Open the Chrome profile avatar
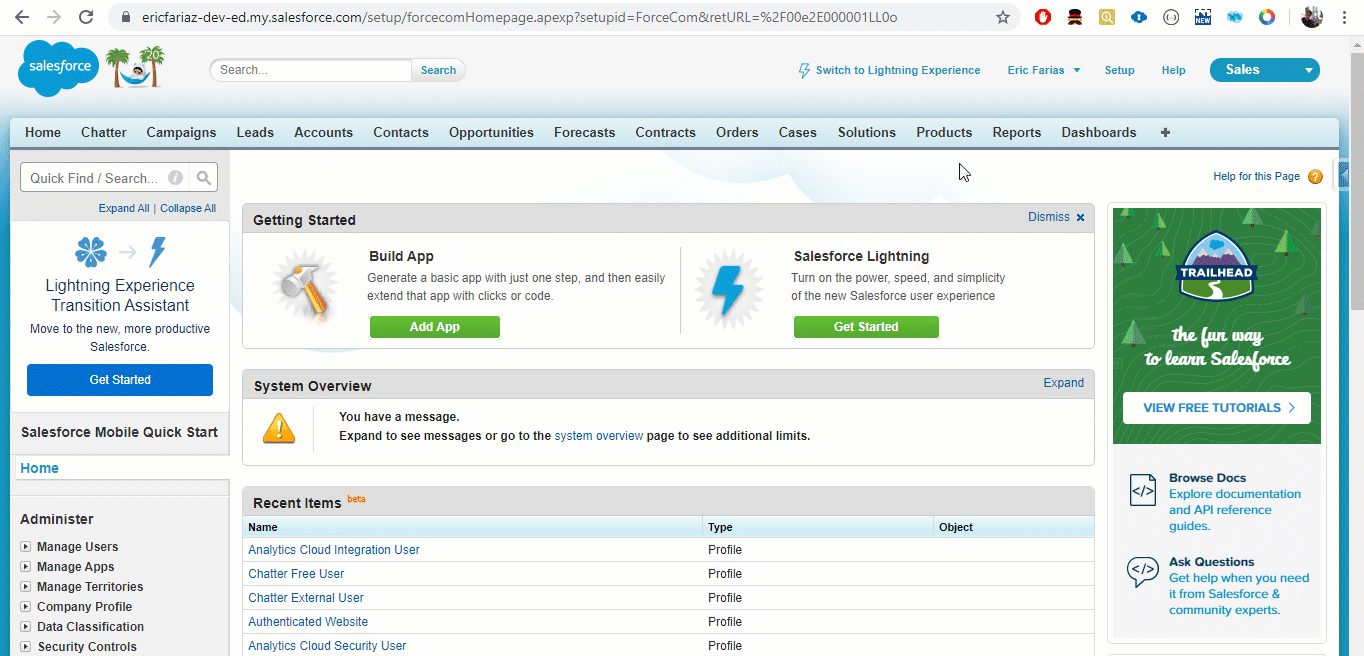The image size is (1364, 656). tap(1312, 17)
